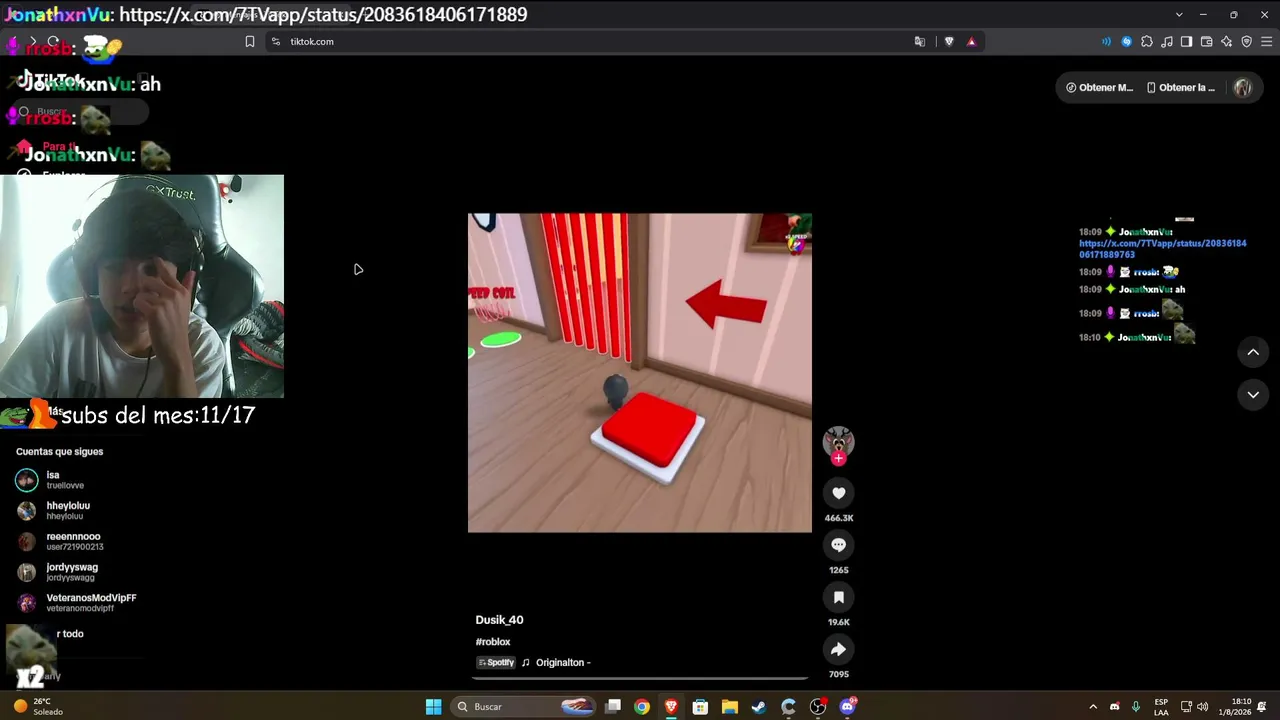Open the Brave Shields lion icon
This screenshot has height=720, width=1280.
pyautogui.click(x=949, y=41)
